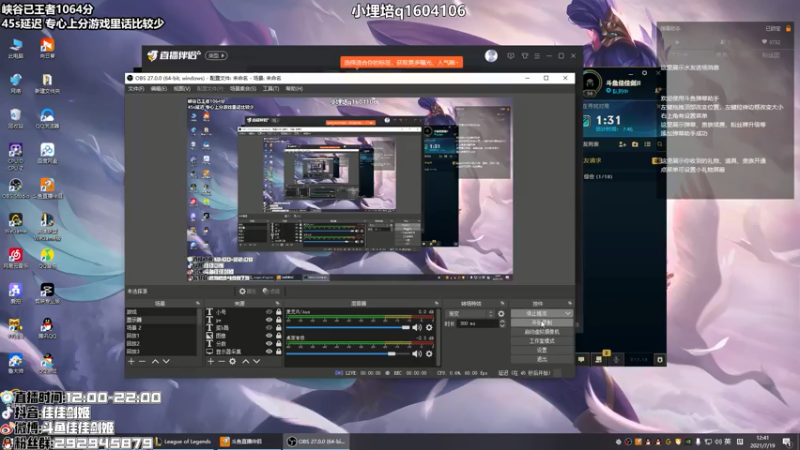Toggle visibility of the 分数 source
This screenshot has height=450, width=800.
[269, 344]
